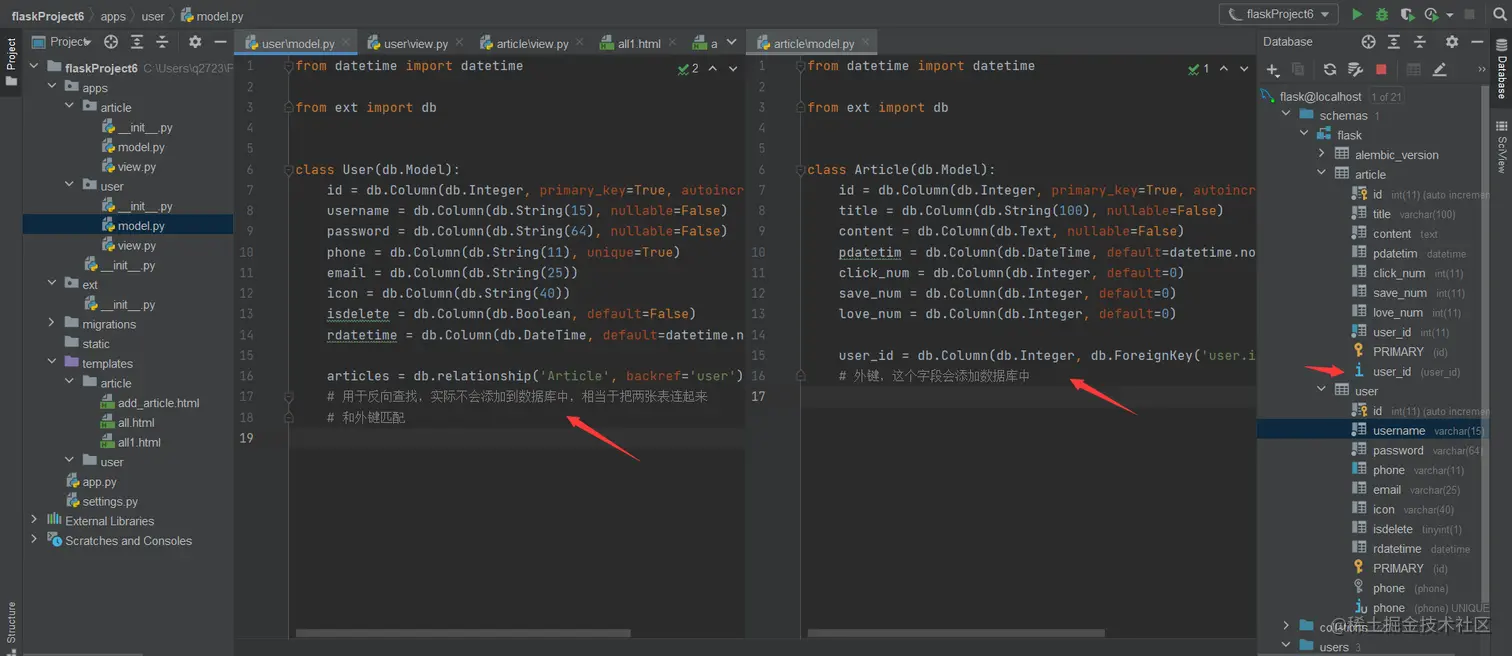Click the red stop button in Database toolbar
Viewport: 1512px width, 656px height.
point(1381,70)
